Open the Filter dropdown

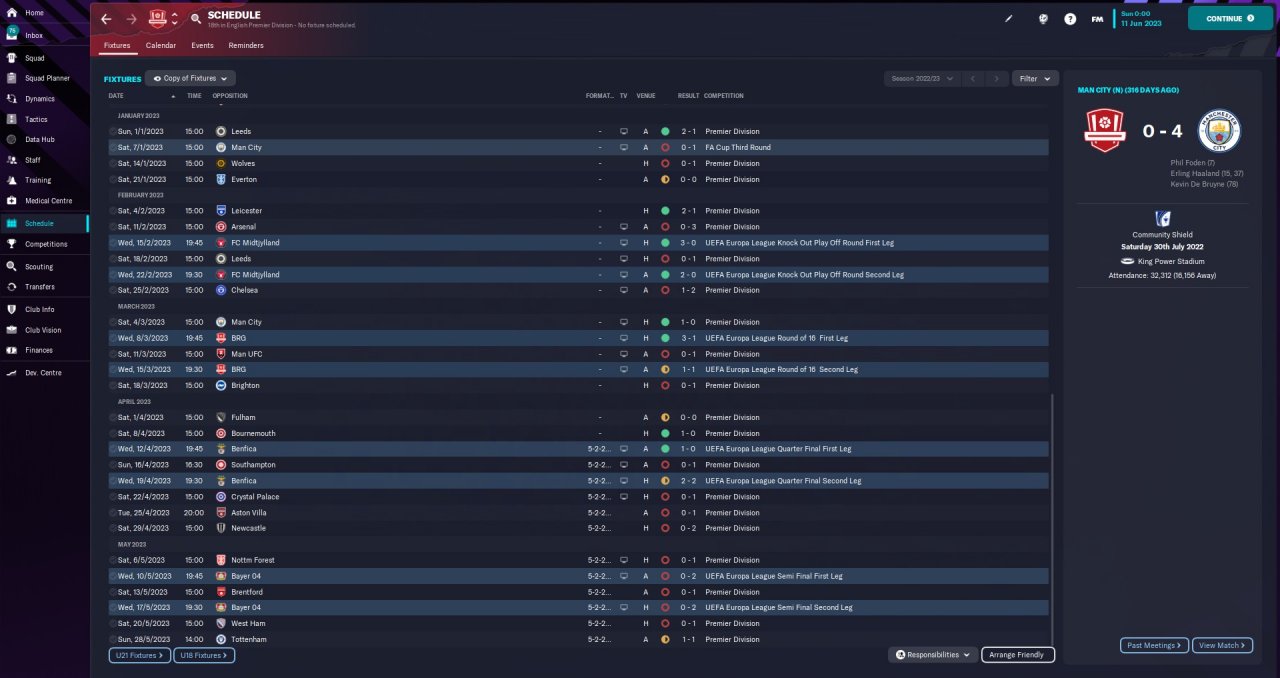click(1035, 78)
